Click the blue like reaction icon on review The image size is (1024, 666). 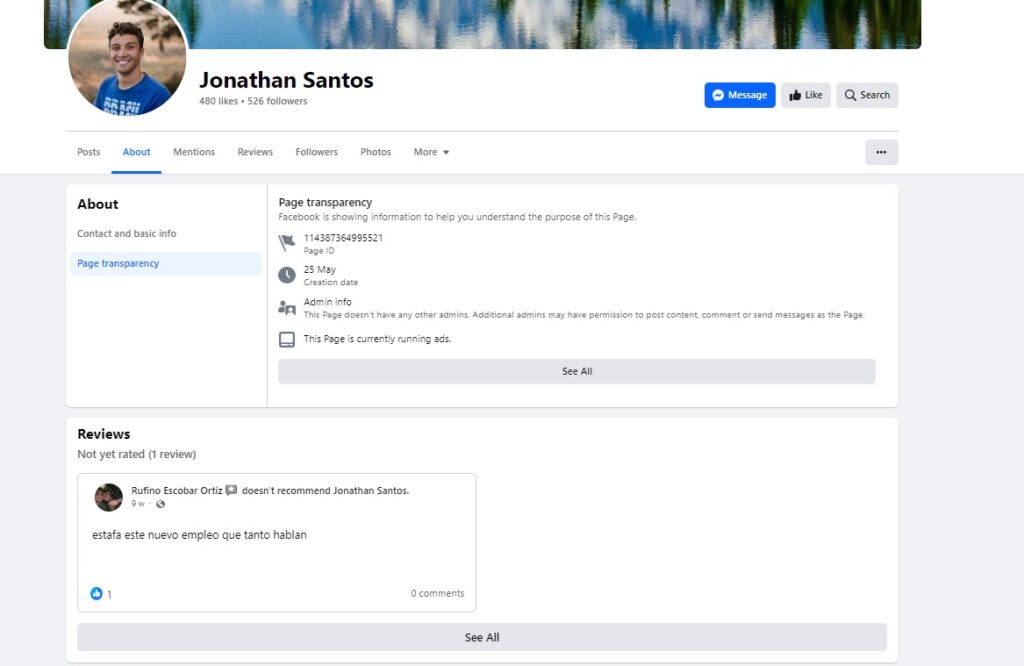(x=97, y=593)
